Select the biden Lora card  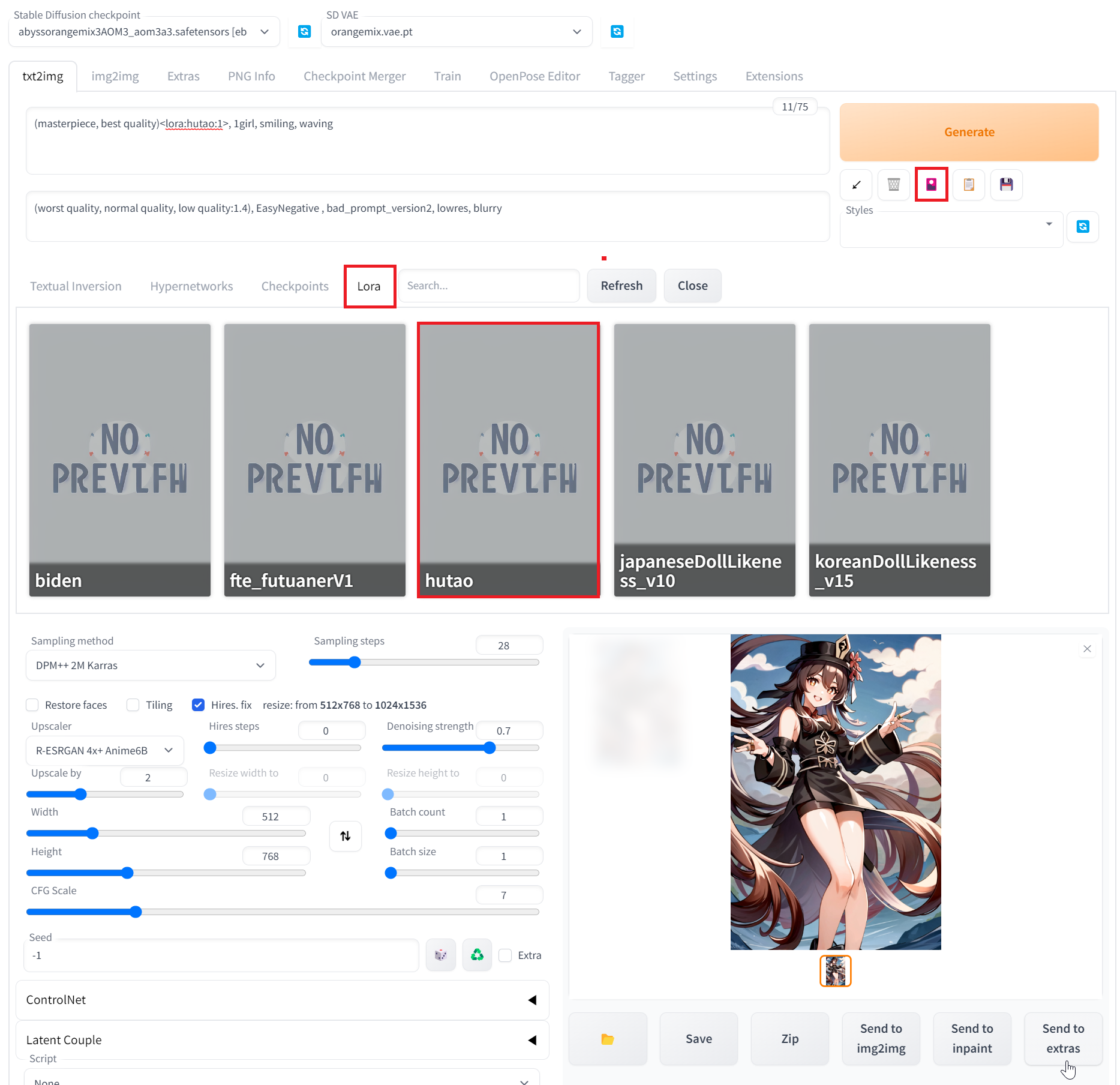[120, 460]
